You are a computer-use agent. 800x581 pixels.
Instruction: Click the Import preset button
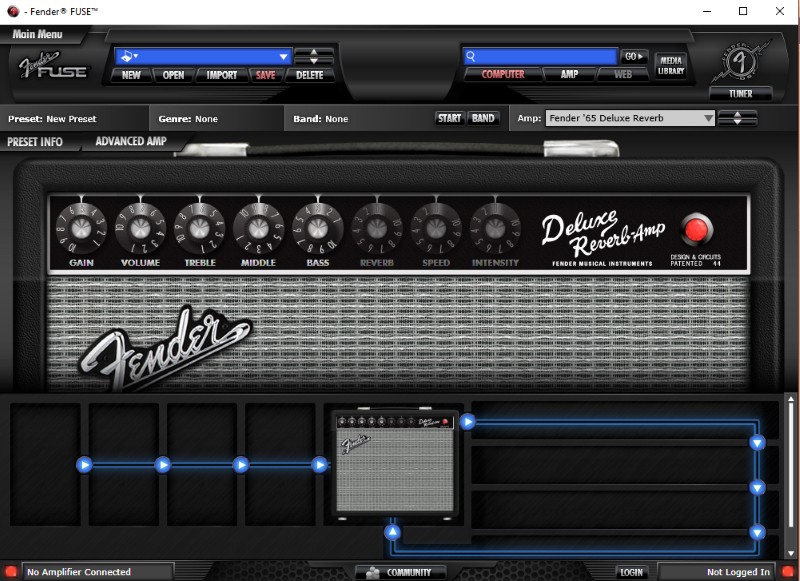coord(221,75)
